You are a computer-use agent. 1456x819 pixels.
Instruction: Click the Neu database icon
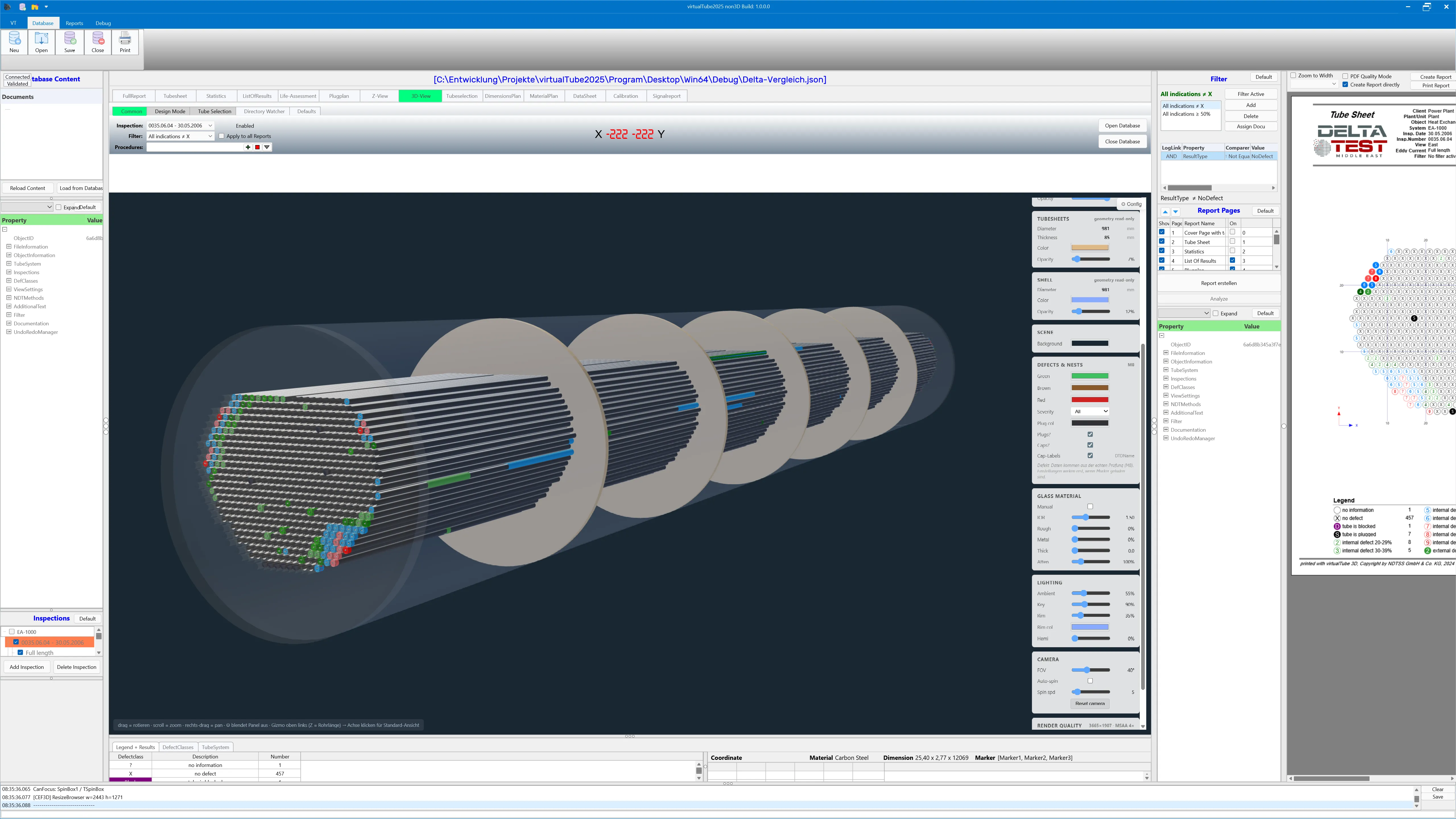click(x=14, y=42)
